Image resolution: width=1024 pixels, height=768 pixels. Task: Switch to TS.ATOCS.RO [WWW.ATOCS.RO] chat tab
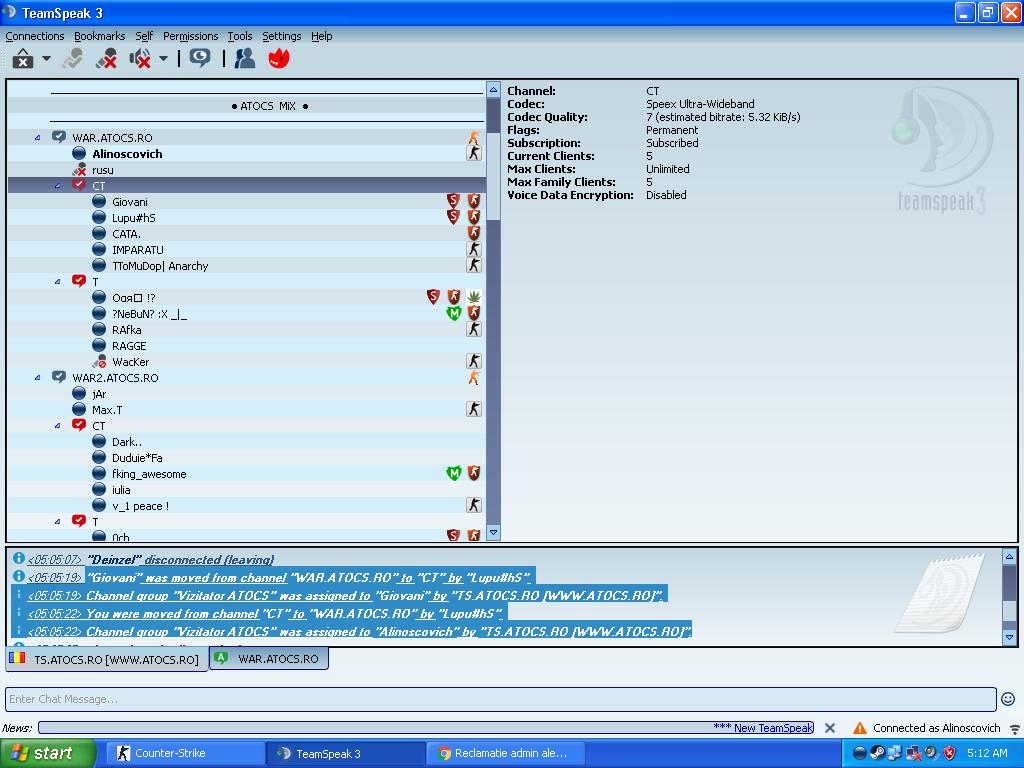(x=107, y=660)
